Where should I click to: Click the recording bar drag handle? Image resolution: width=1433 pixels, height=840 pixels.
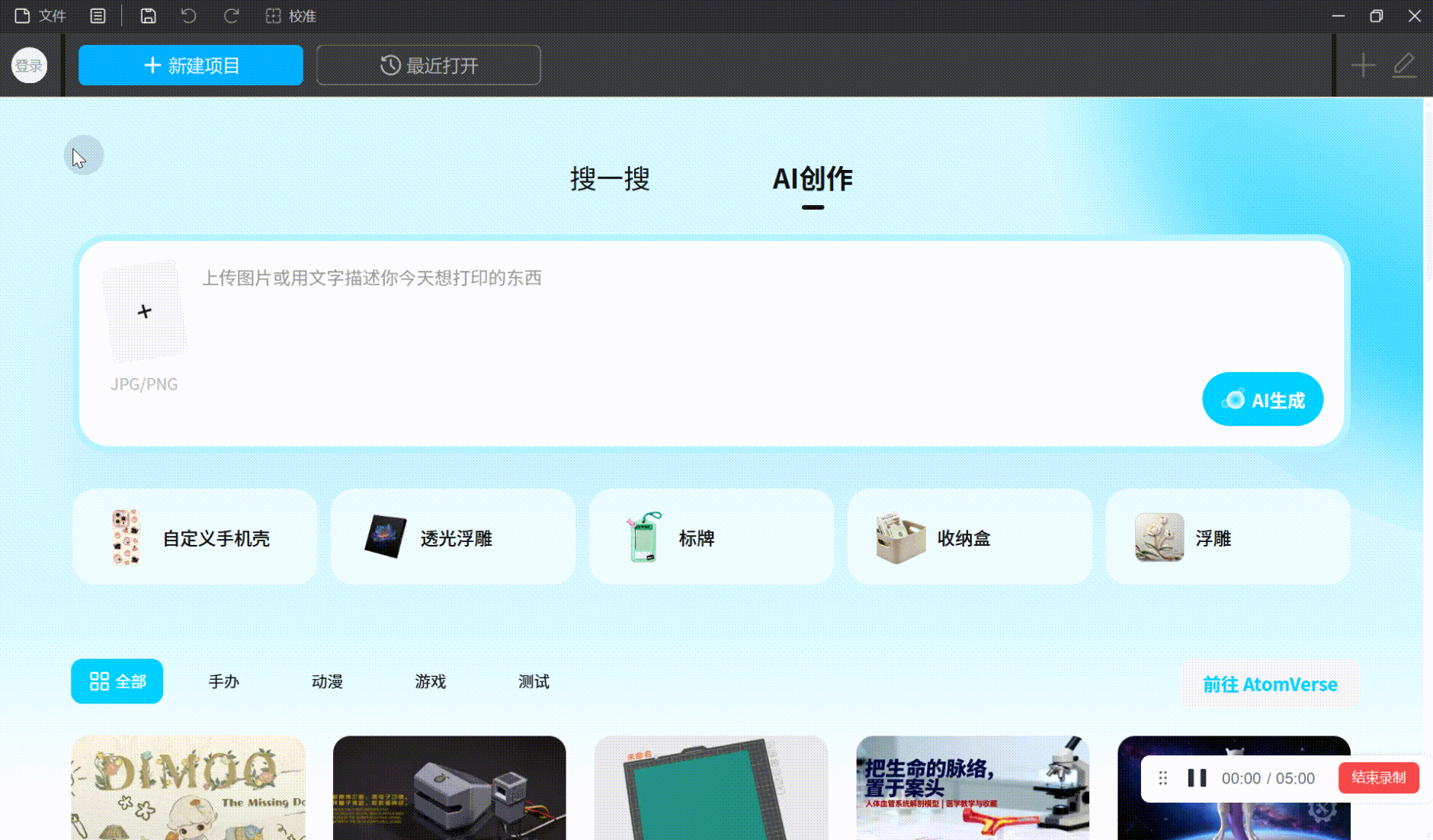1162,778
